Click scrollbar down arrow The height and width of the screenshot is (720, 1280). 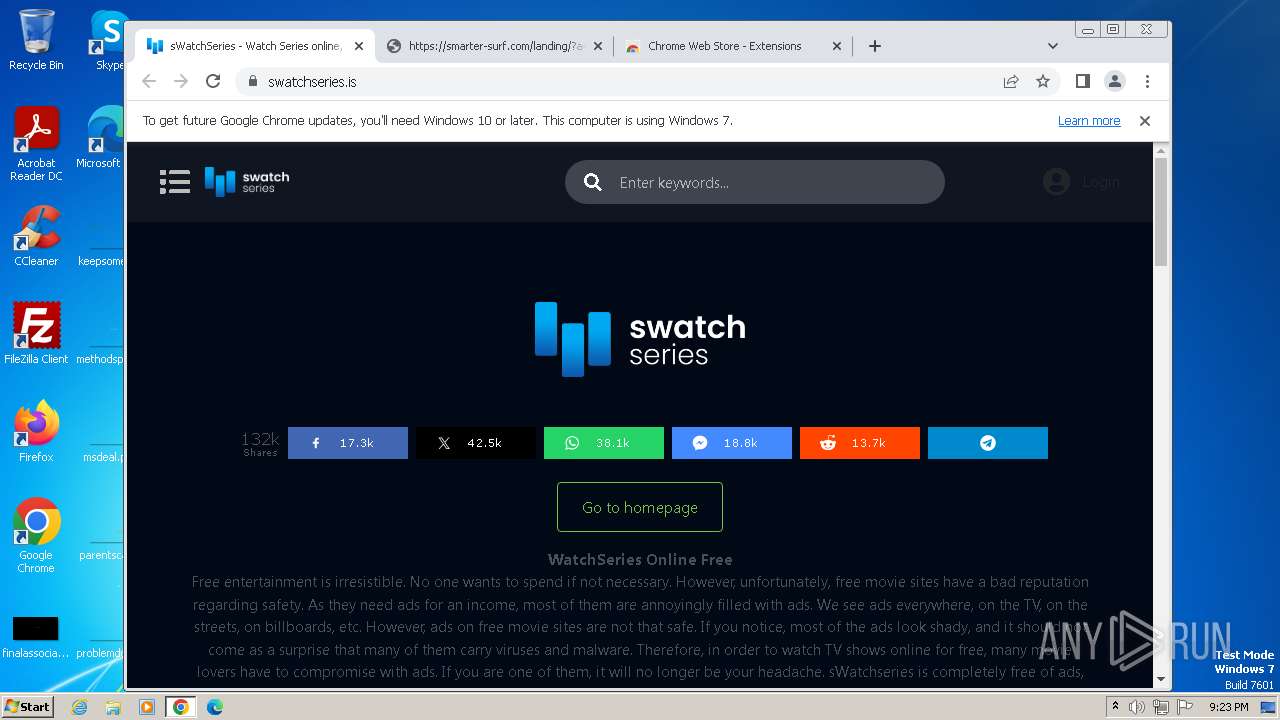click(1161, 679)
